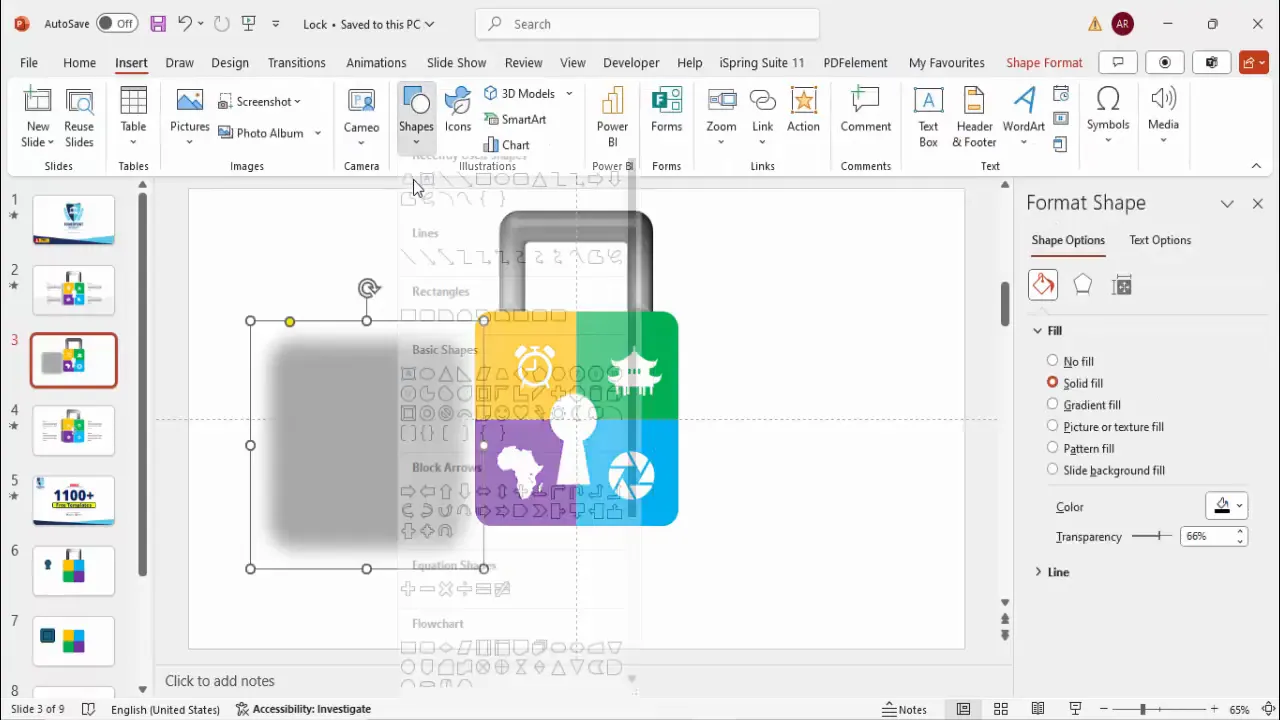Screen dimensions: 1280x720
Task: Click the WordArt icon
Action: pos(1023,102)
